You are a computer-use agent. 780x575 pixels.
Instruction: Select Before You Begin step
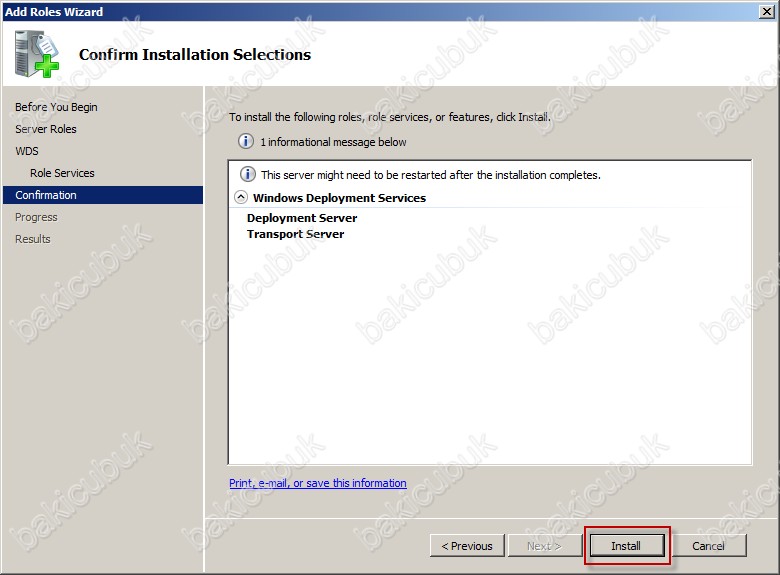pos(56,107)
